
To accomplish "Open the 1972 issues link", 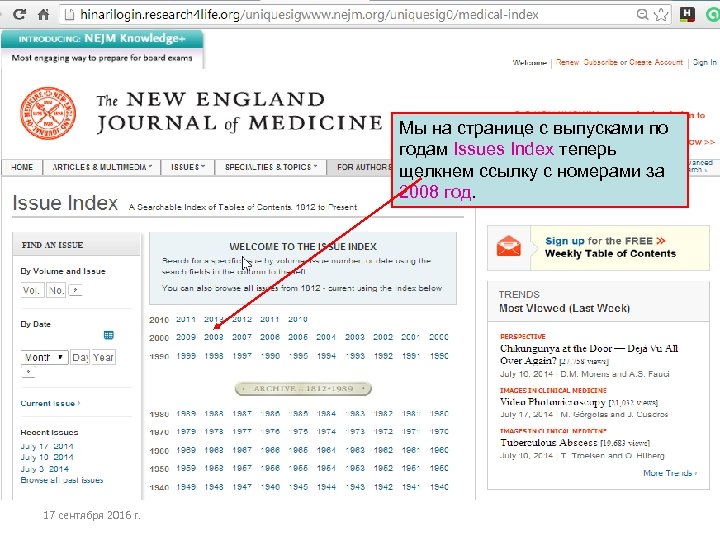I will 383,432.
